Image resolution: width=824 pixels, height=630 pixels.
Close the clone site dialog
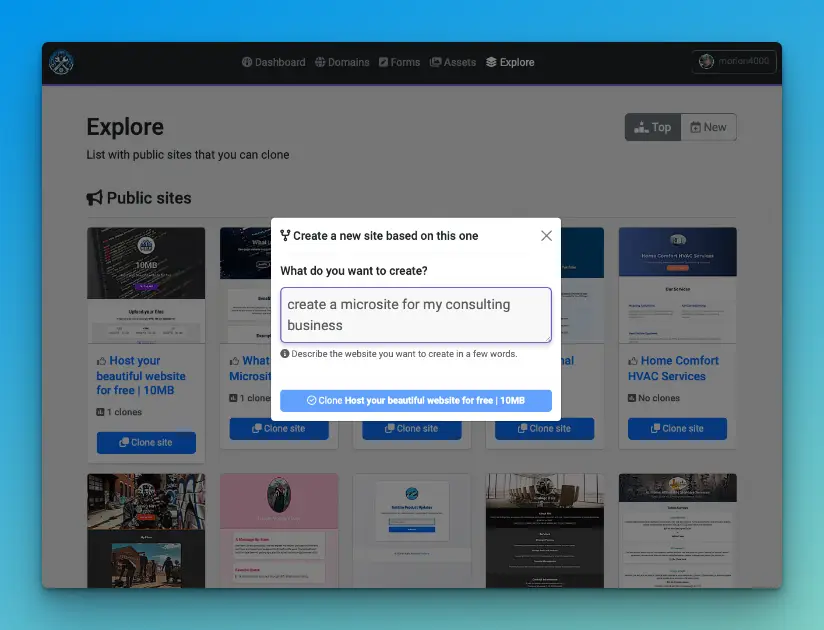[546, 236]
